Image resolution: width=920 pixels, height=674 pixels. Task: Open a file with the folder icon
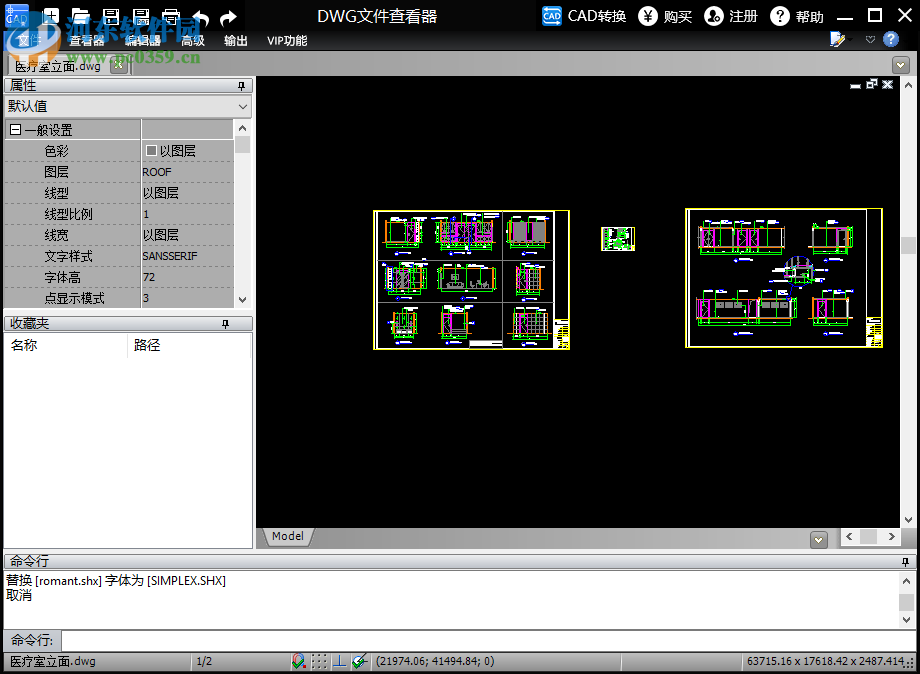80,17
